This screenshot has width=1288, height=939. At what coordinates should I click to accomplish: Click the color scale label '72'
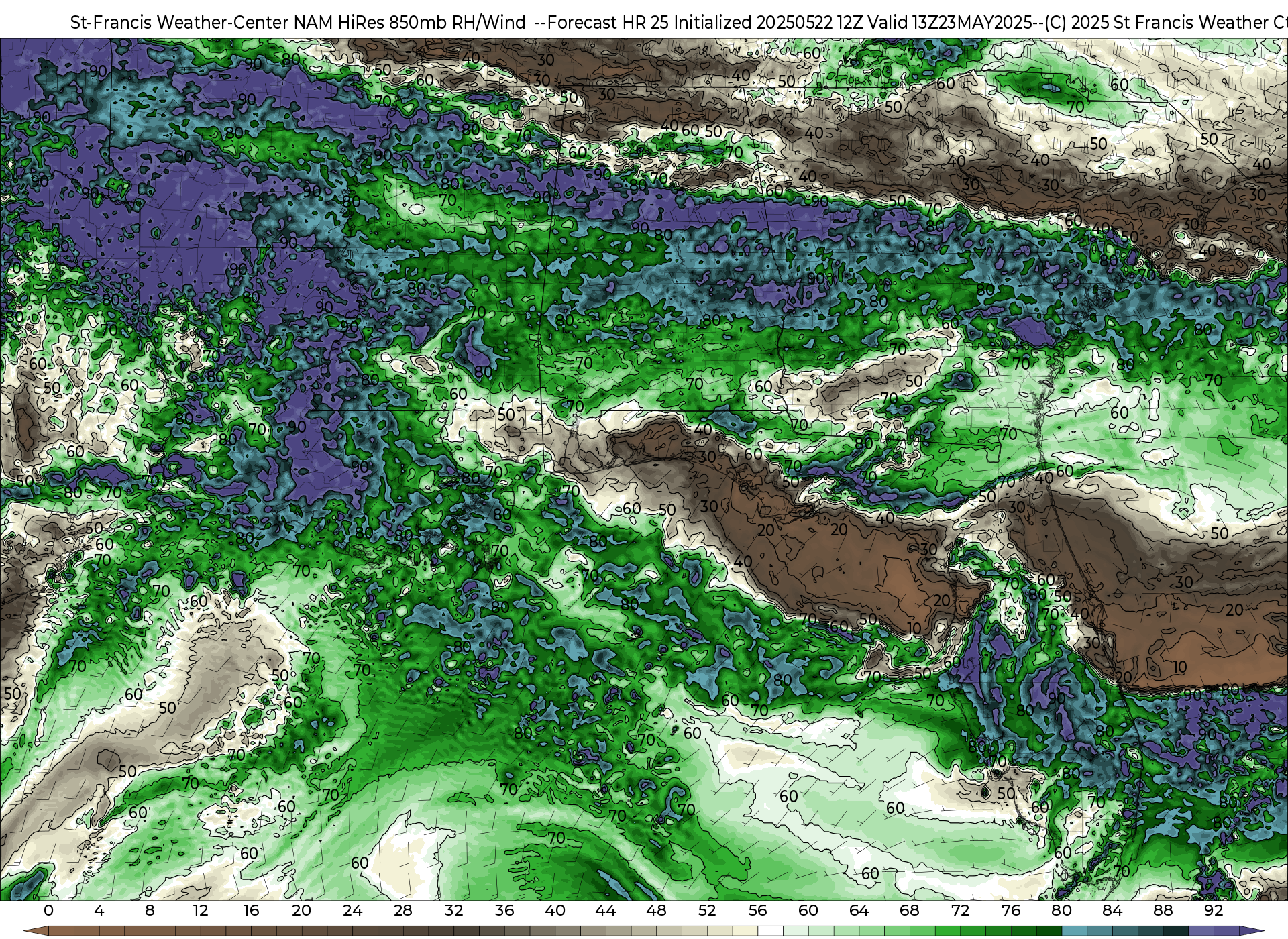point(960,910)
